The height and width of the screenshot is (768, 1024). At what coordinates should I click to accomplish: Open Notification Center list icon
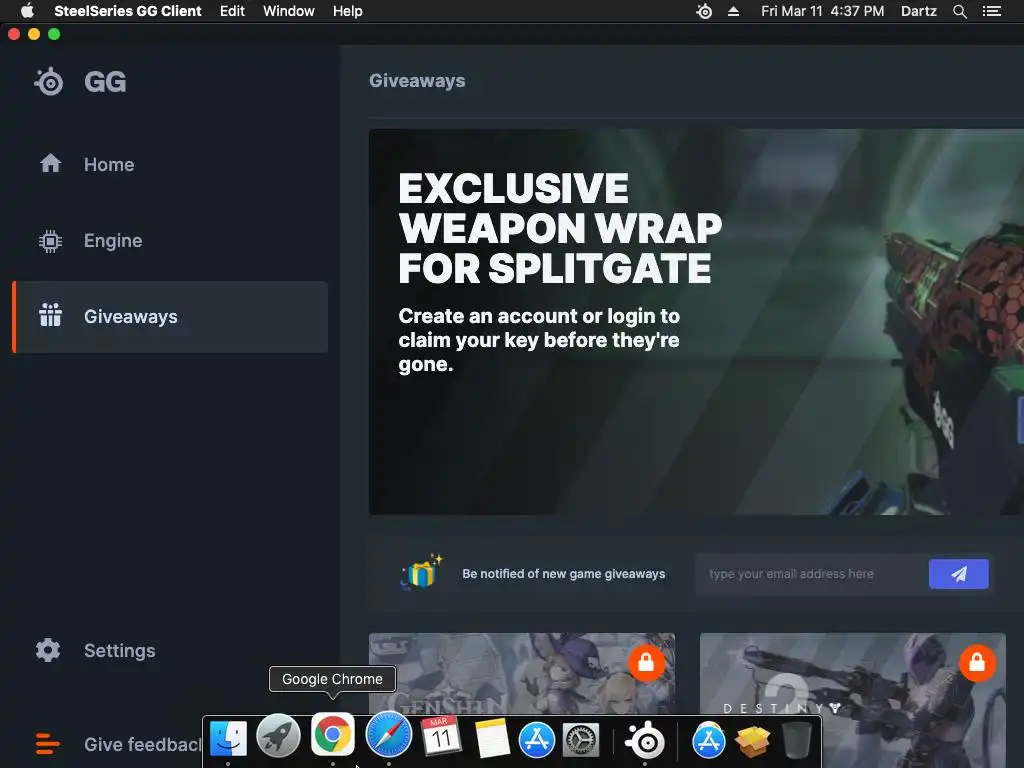click(x=991, y=11)
